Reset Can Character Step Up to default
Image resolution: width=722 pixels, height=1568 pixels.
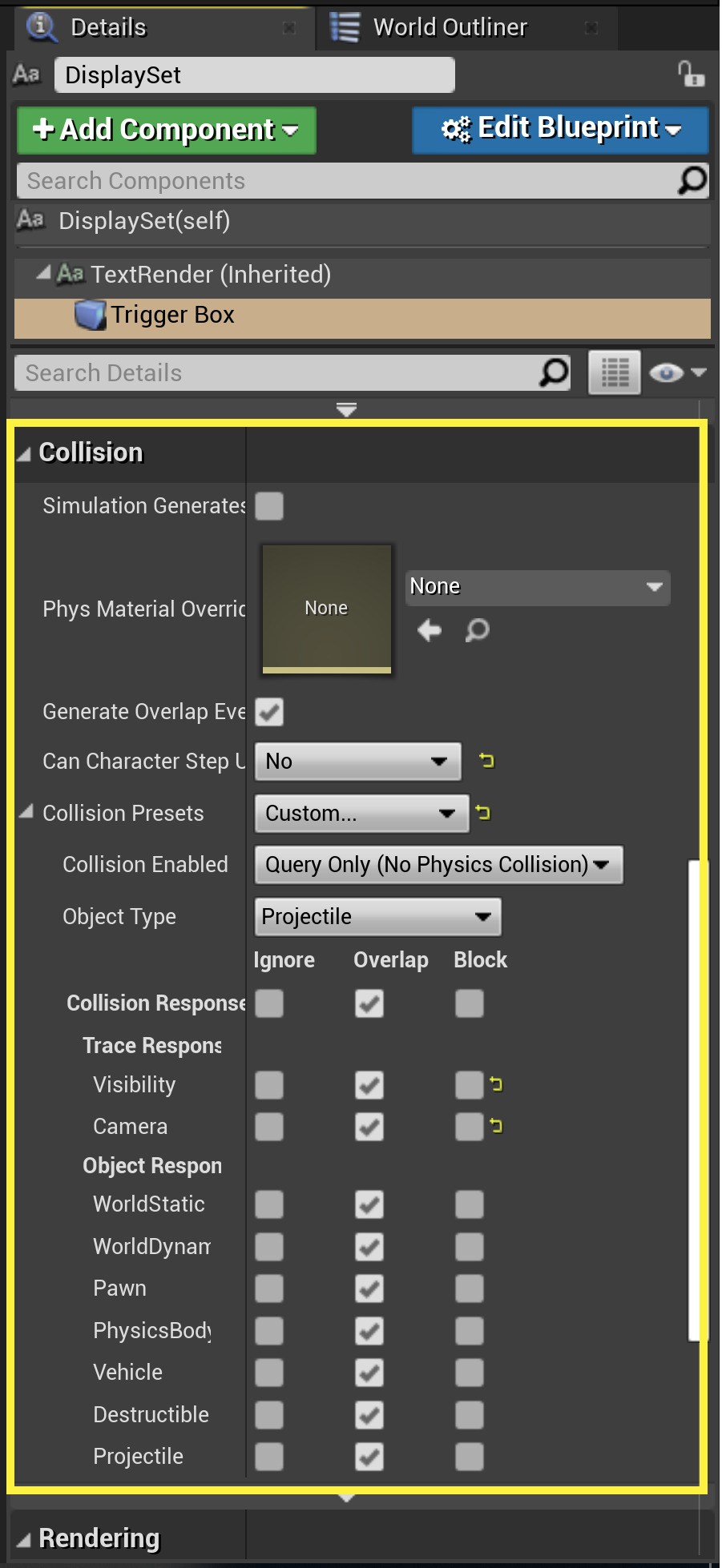(x=486, y=760)
